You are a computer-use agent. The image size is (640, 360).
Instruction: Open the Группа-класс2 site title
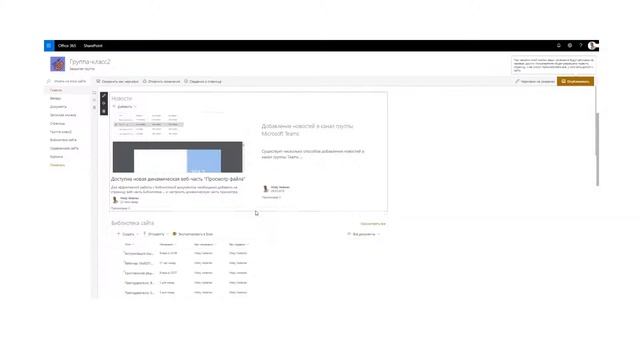click(x=90, y=62)
